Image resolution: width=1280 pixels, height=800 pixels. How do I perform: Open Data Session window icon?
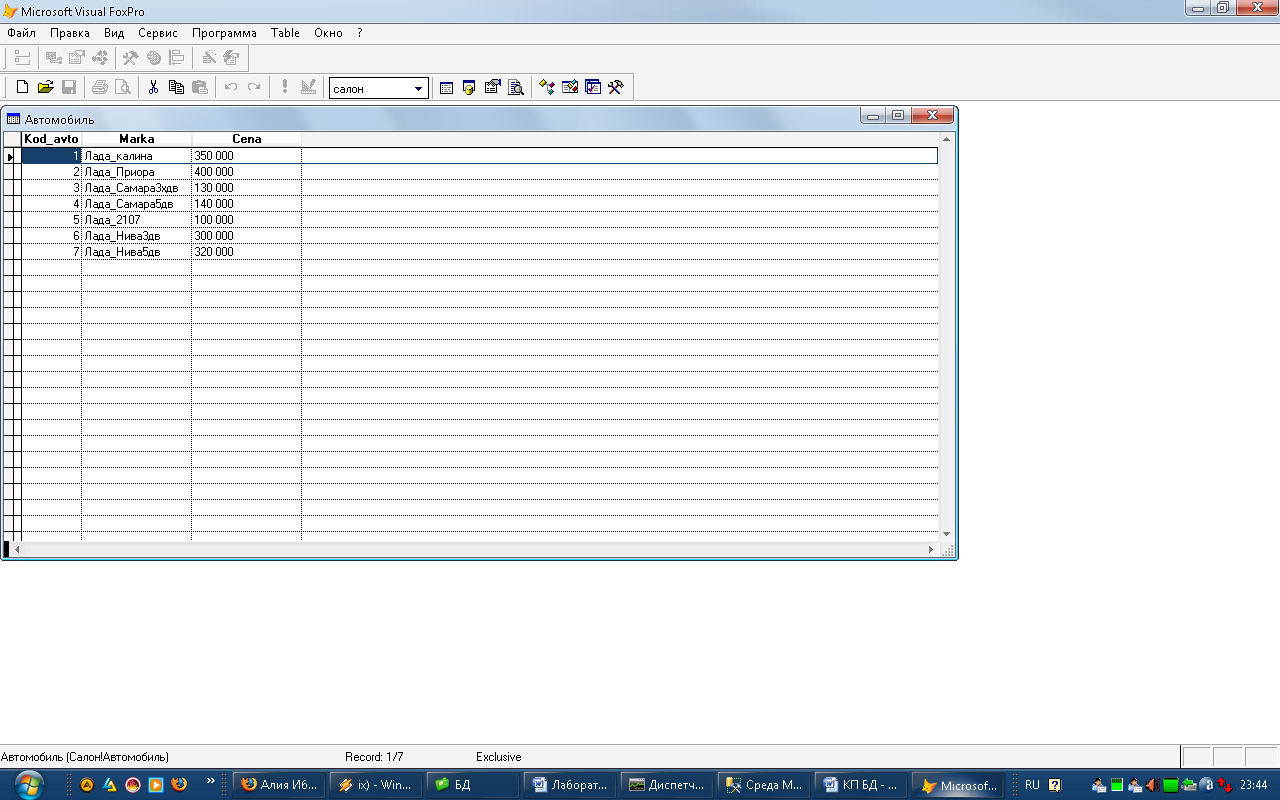coord(469,88)
